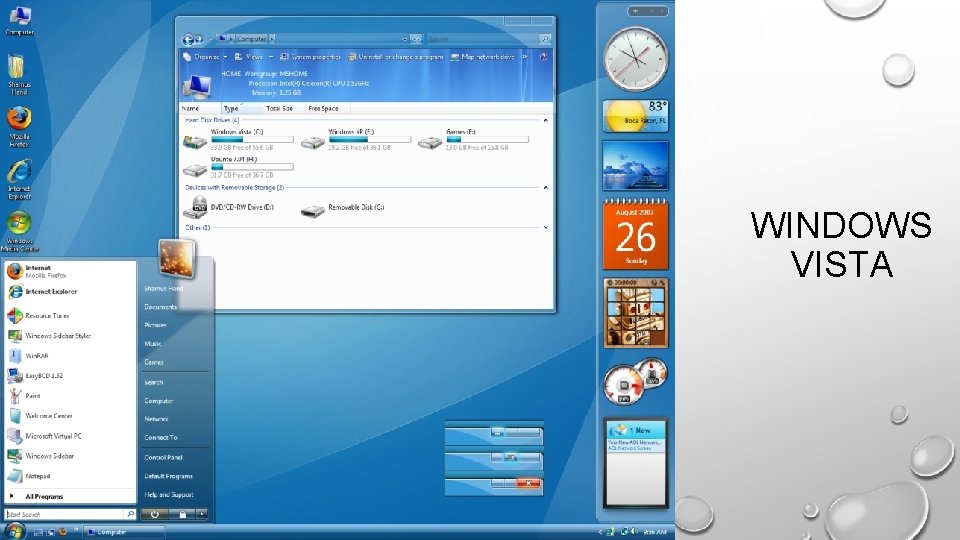The height and width of the screenshot is (540, 960).
Task: Click Map network drive button
Action: point(482,57)
